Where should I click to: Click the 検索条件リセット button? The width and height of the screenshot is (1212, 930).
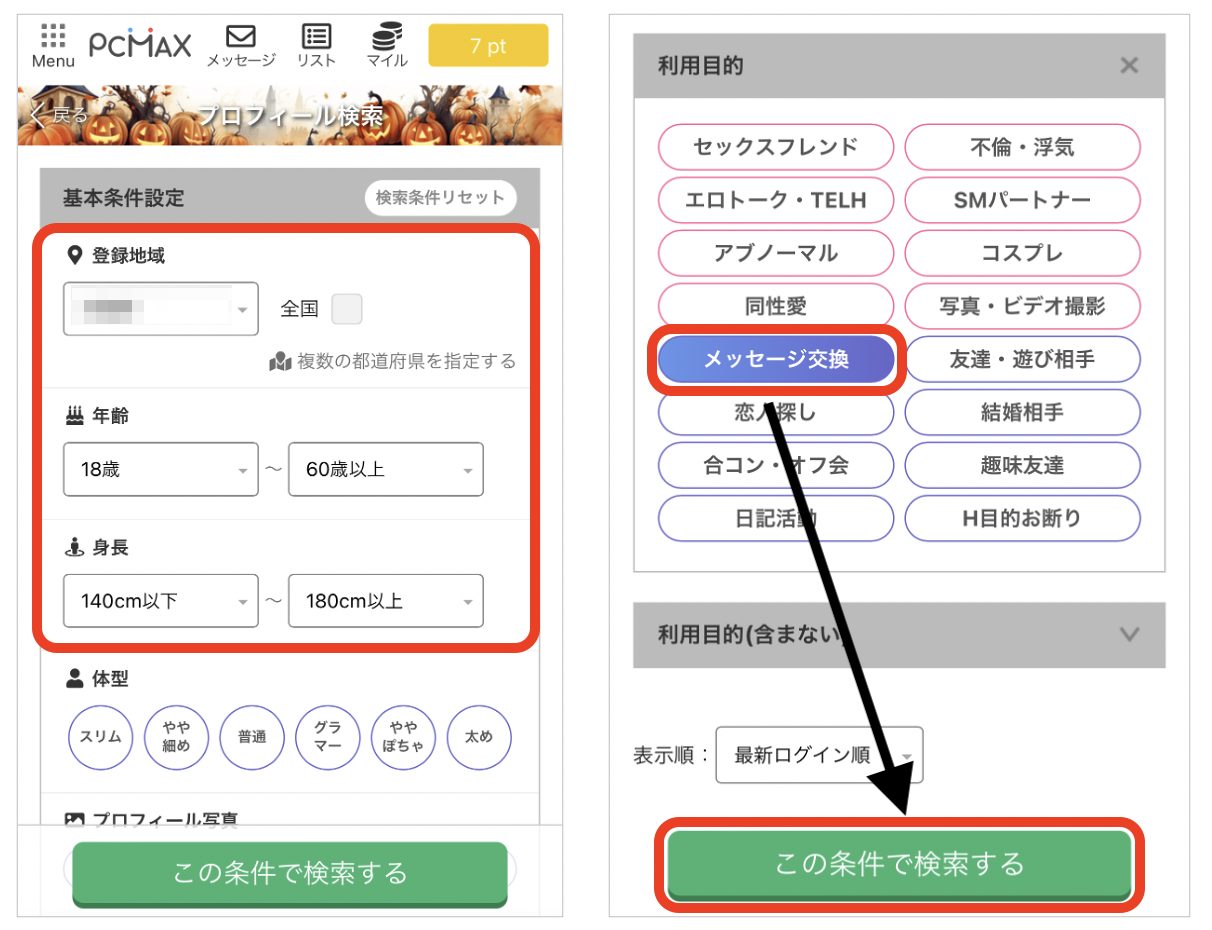point(440,198)
